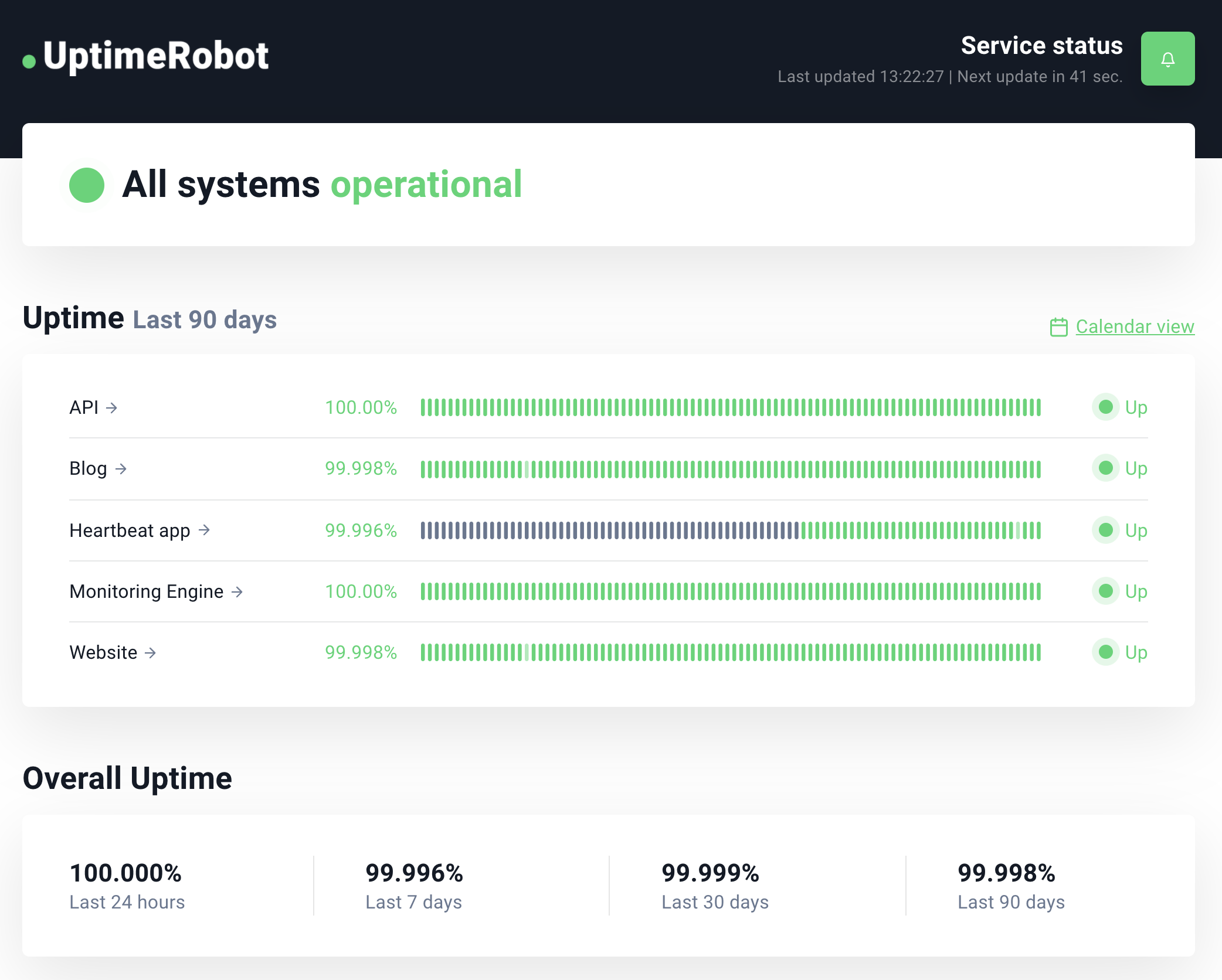Image resolution: width=1222 pixels, height=980 pixels.
Task: Click the UptimeRobot logo text
Action: click(x=156, y=56)
